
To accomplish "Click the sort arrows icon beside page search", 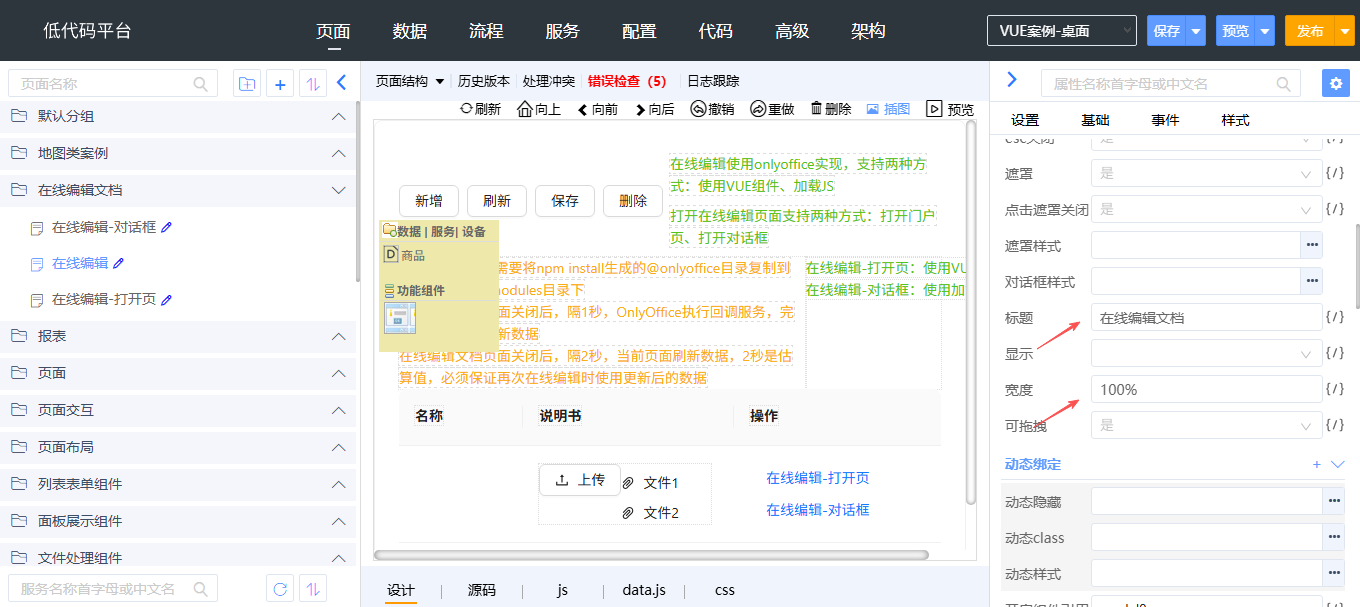I will click(x=313, y=84).
